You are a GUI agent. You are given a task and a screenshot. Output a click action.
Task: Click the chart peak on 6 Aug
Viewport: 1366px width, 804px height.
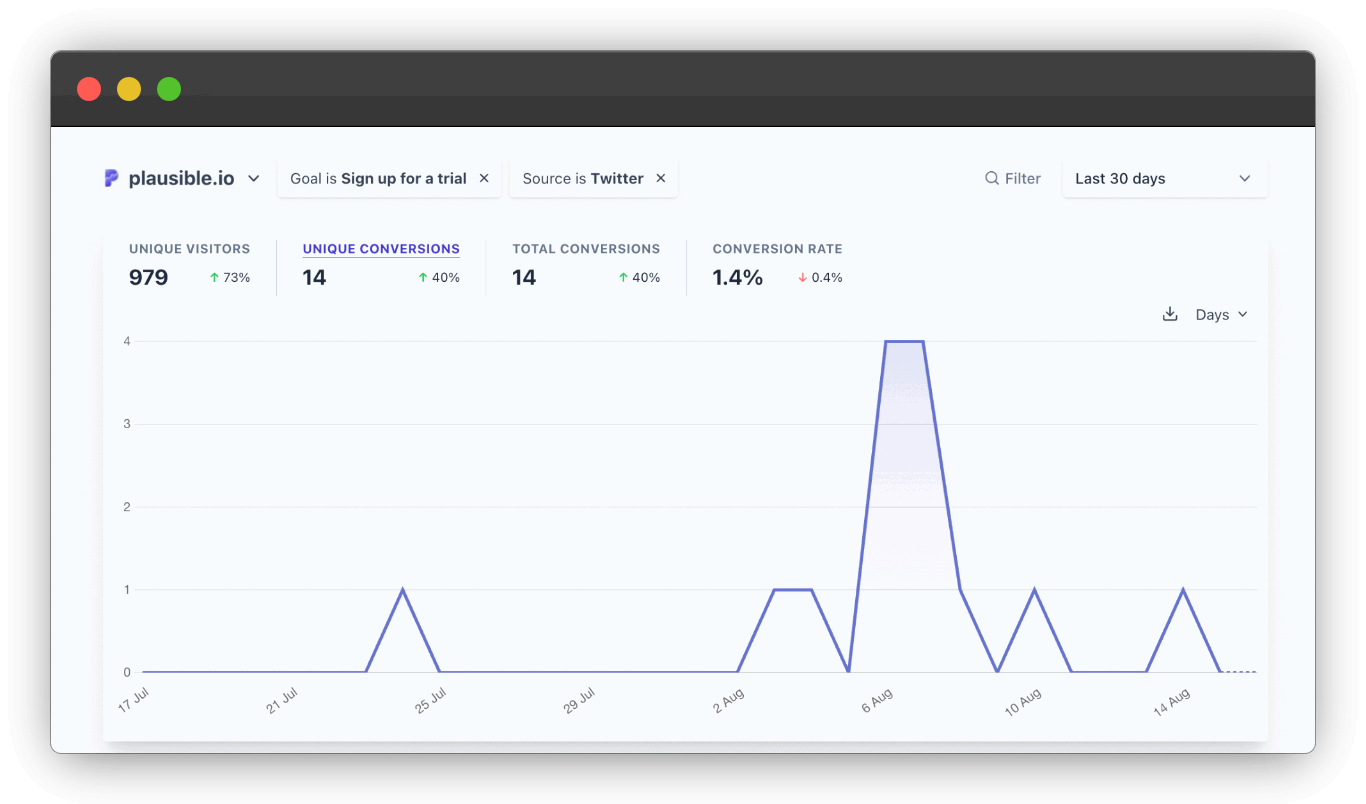[x=903, y=341]
